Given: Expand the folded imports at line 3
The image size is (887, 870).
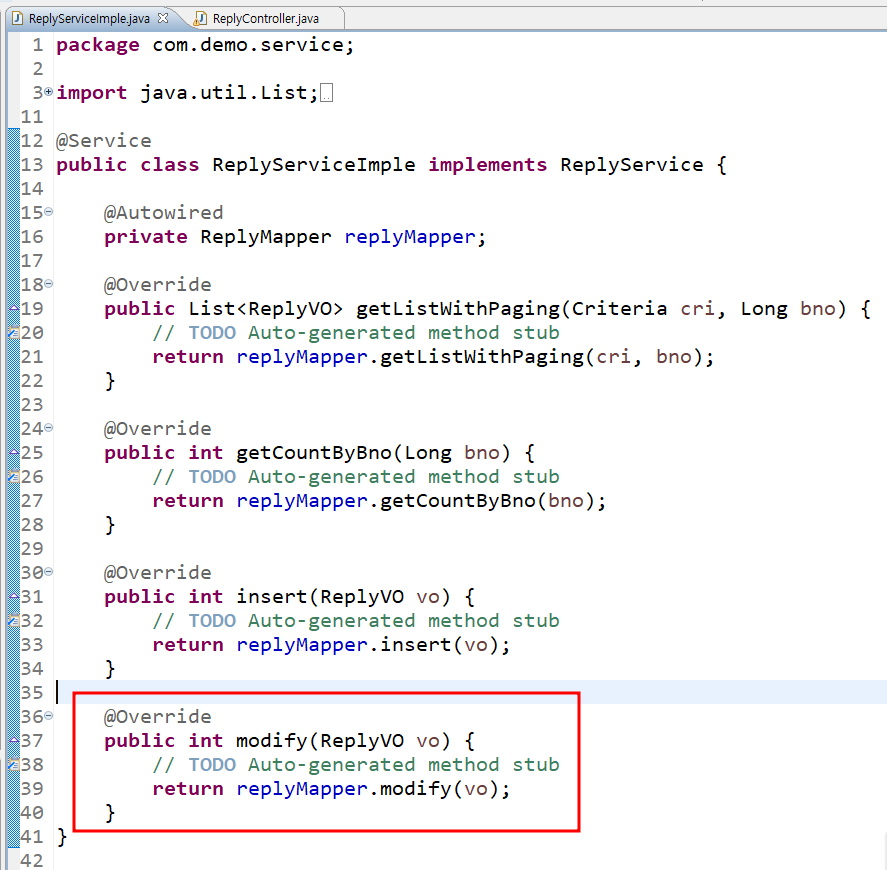Looking at the screenshot, I should point(49,91).
